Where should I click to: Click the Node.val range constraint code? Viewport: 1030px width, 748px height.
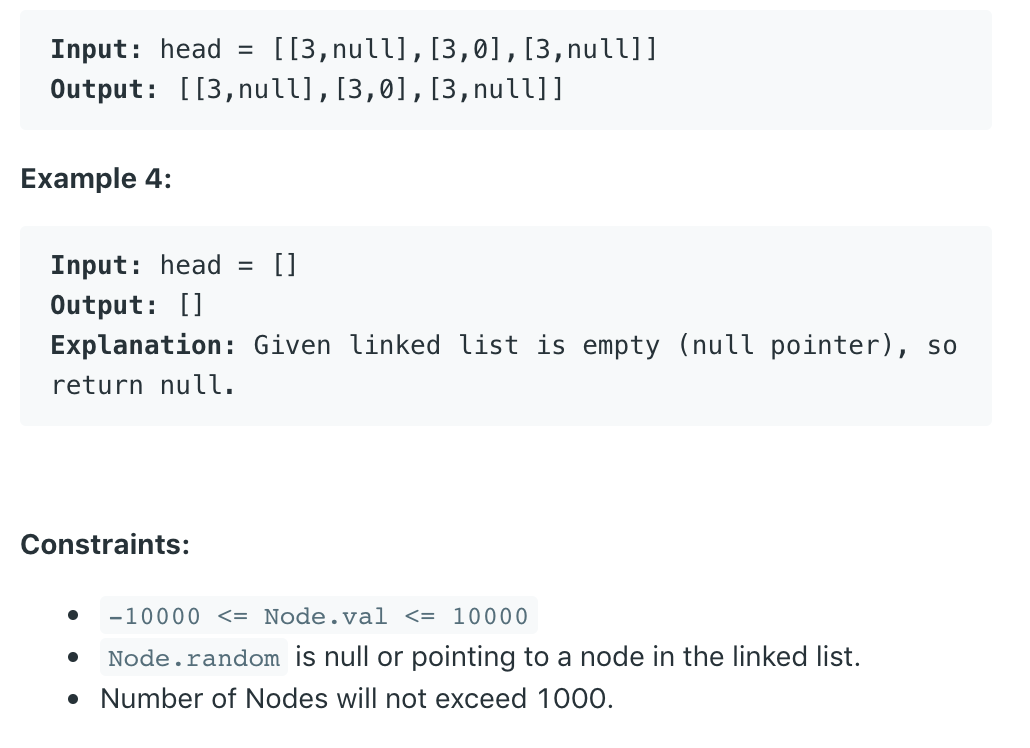(318, 616)
